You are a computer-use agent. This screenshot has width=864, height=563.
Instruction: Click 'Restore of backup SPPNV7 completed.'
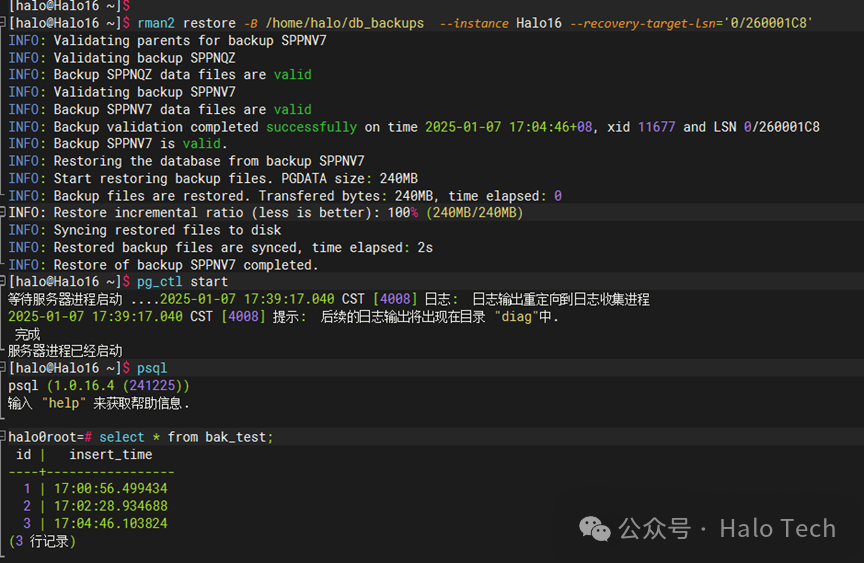(x=186, y=265)
